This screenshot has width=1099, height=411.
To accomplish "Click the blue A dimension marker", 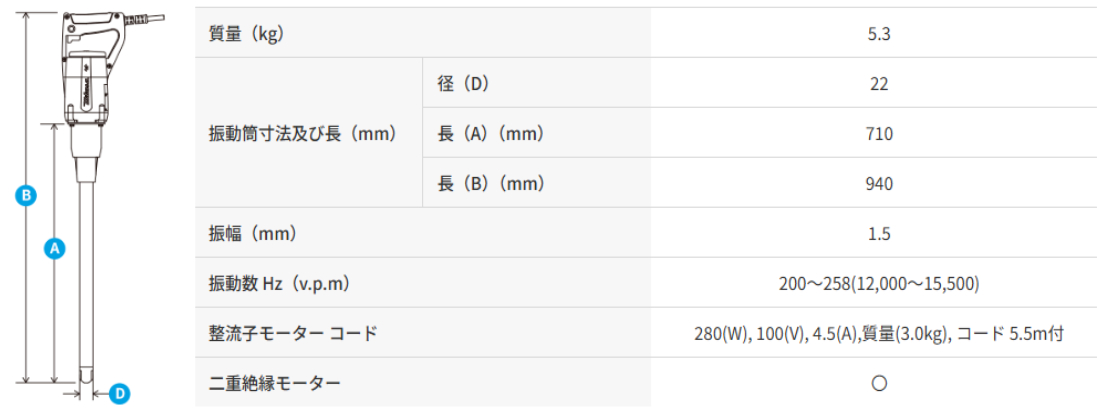I will [54, 248].
